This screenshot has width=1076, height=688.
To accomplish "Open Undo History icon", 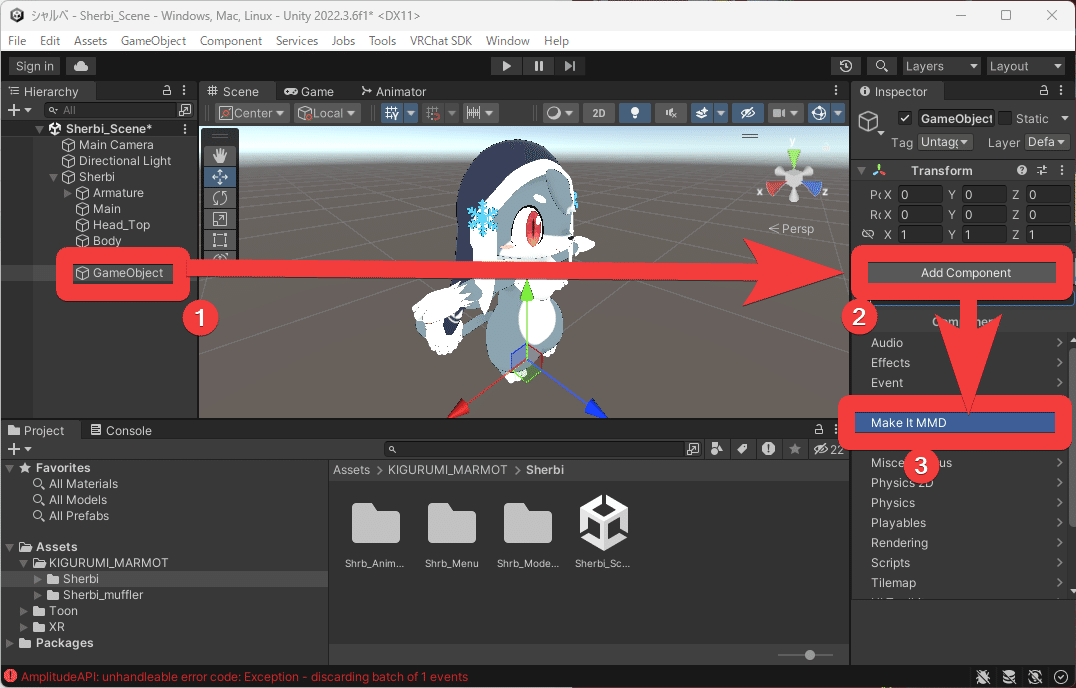I will (845, 66).
